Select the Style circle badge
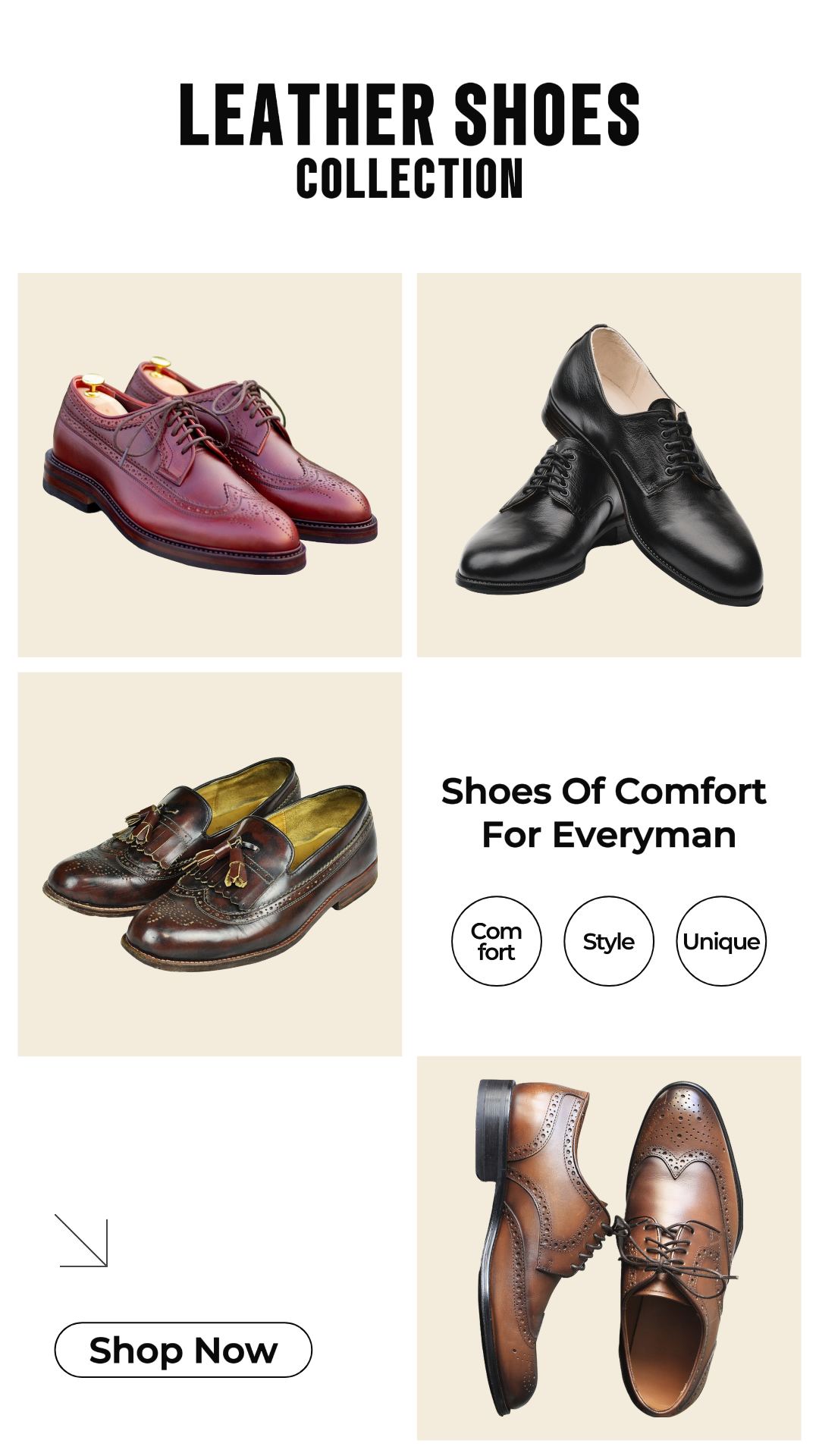 pos(608,941)
